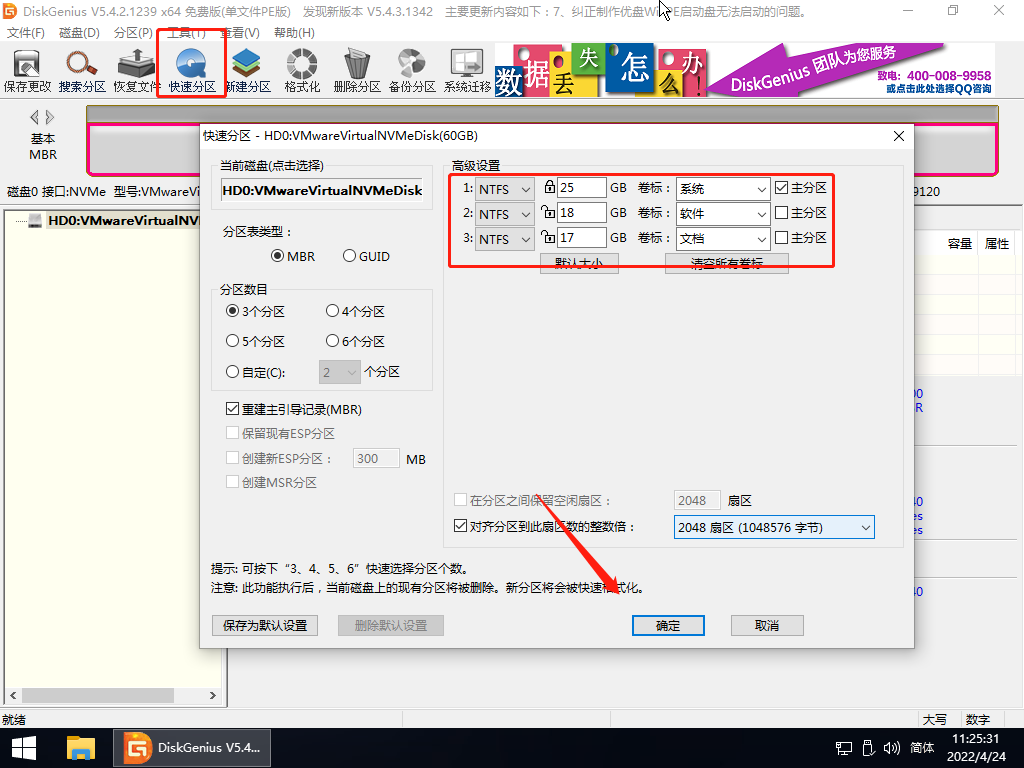This screenshot has width=1024, height=768.
Task: Open the 文件(F) menu
Action: click(x=25, y=33)
